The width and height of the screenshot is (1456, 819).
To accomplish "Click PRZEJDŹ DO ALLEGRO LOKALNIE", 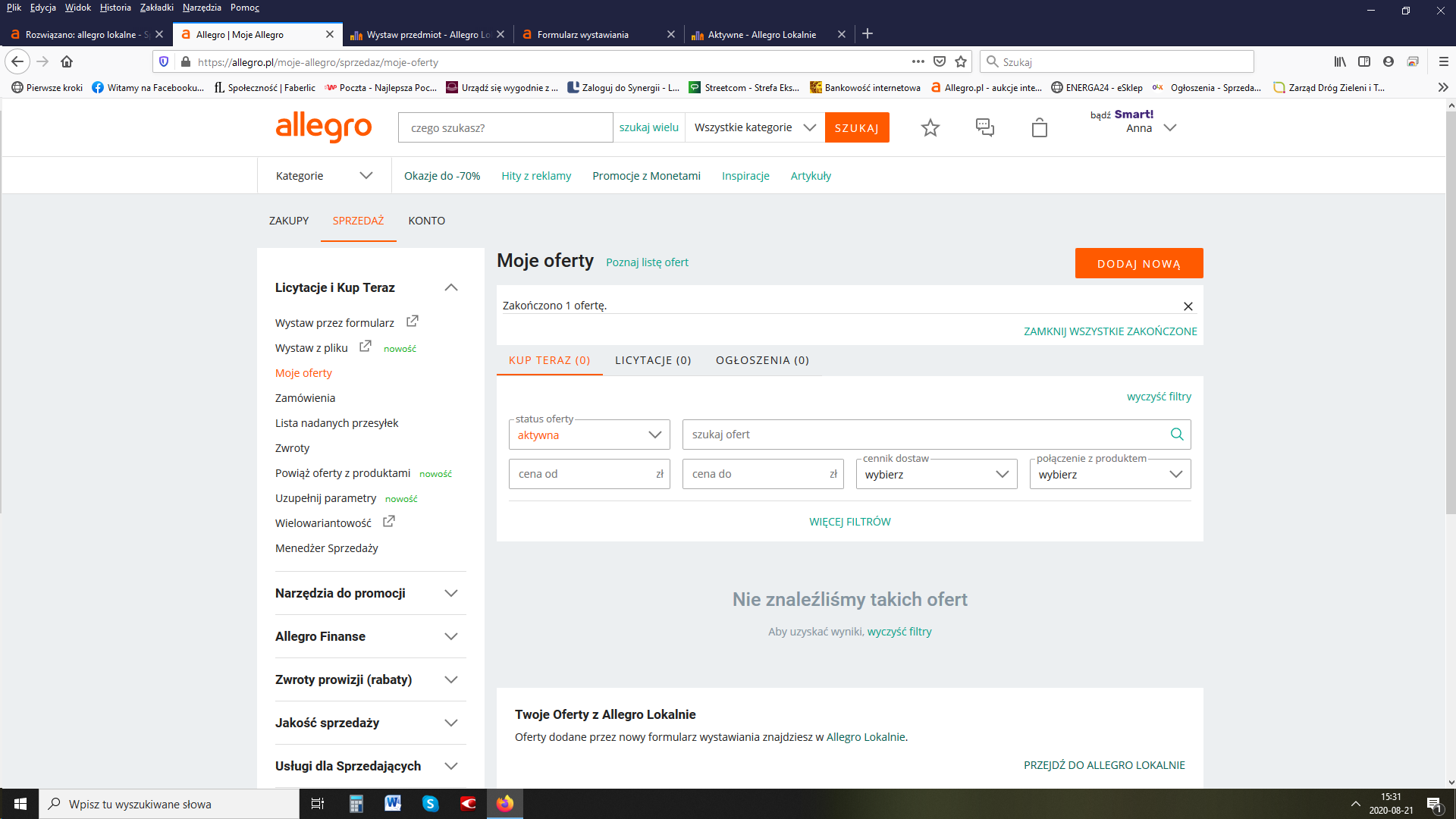I will pos(1104,765).
